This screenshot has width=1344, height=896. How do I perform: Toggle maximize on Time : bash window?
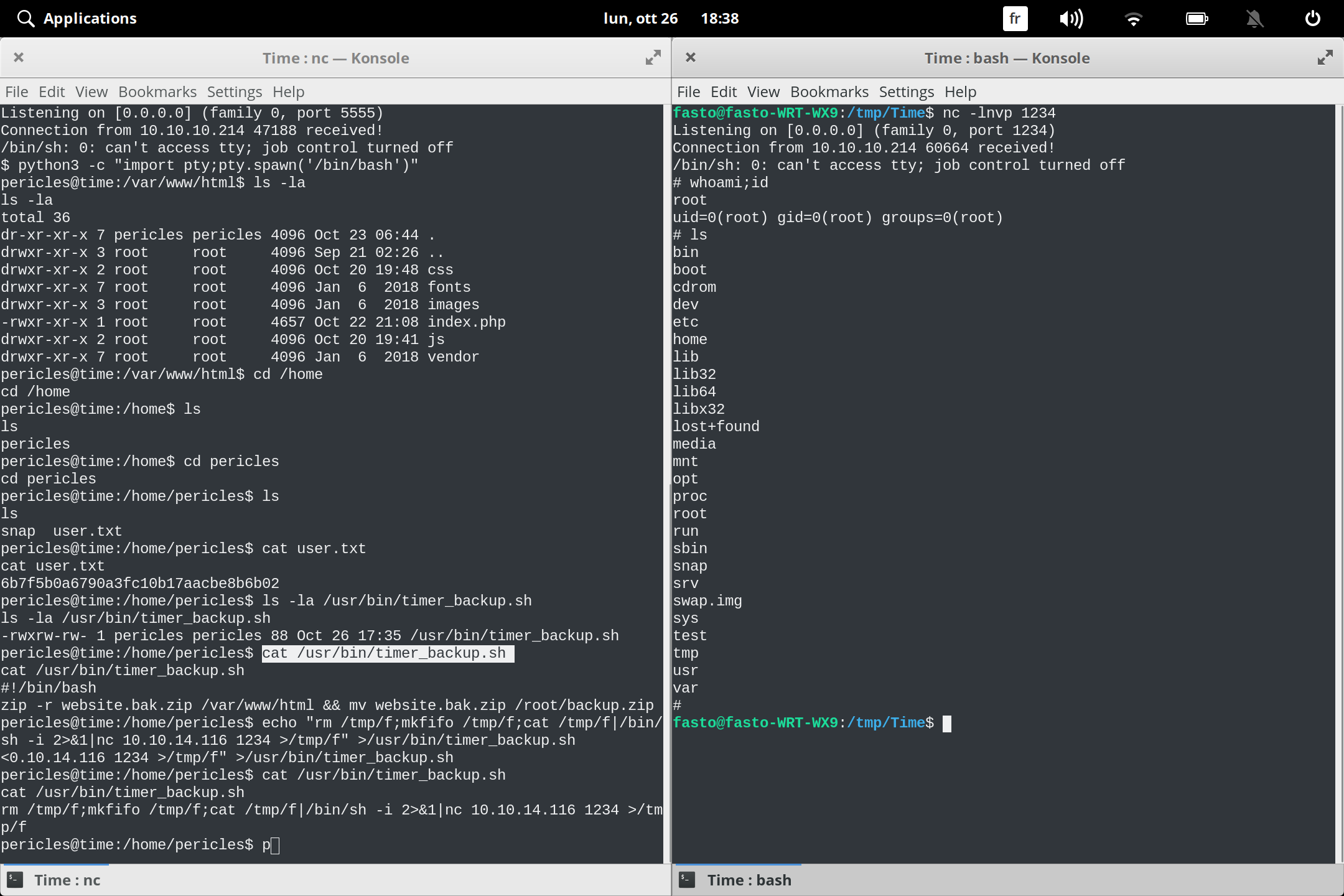click(x=1325, y=57)
